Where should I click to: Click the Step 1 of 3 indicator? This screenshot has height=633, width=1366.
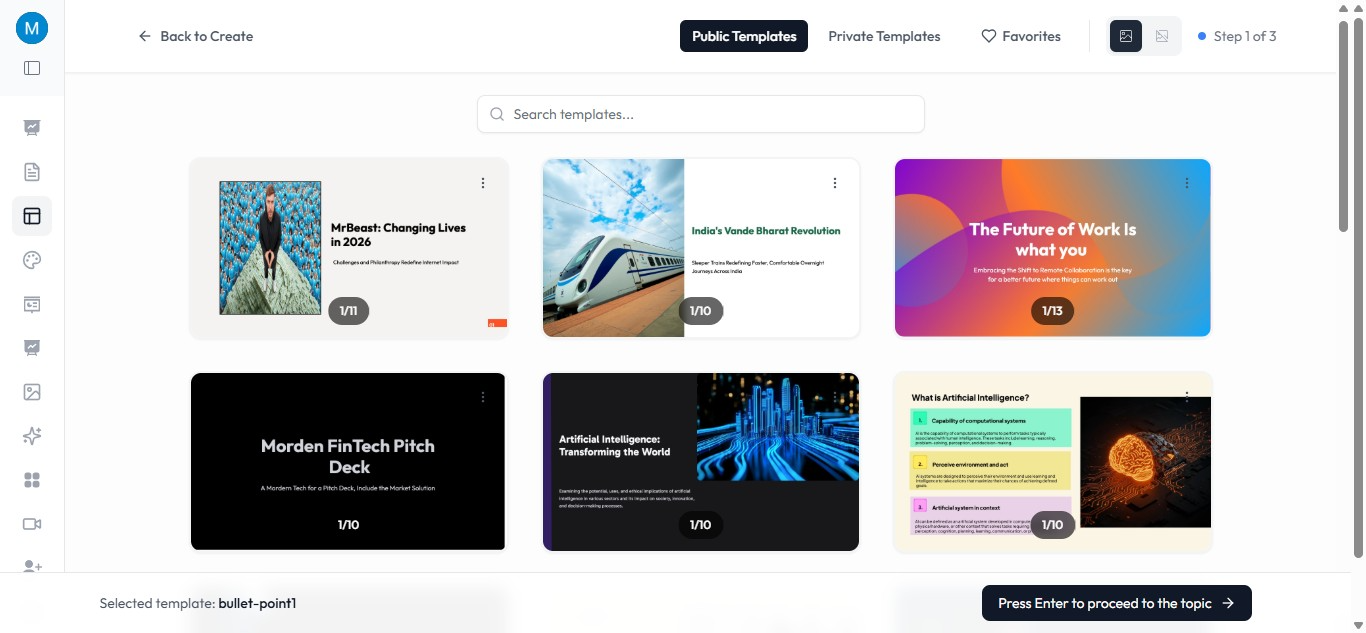(1237, 36)
